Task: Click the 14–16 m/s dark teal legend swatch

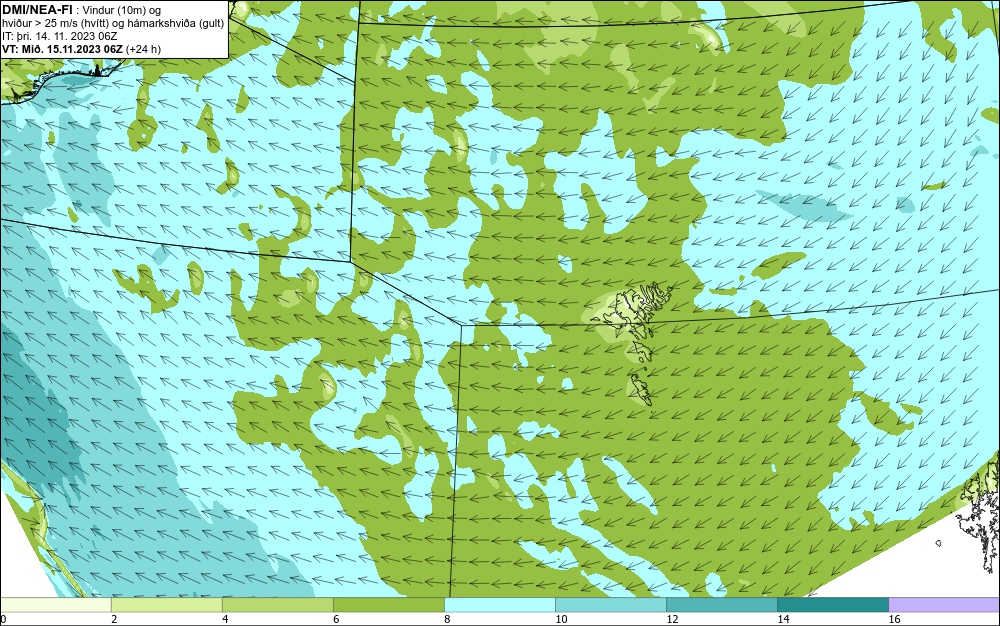Action: [x=832, y=604]
